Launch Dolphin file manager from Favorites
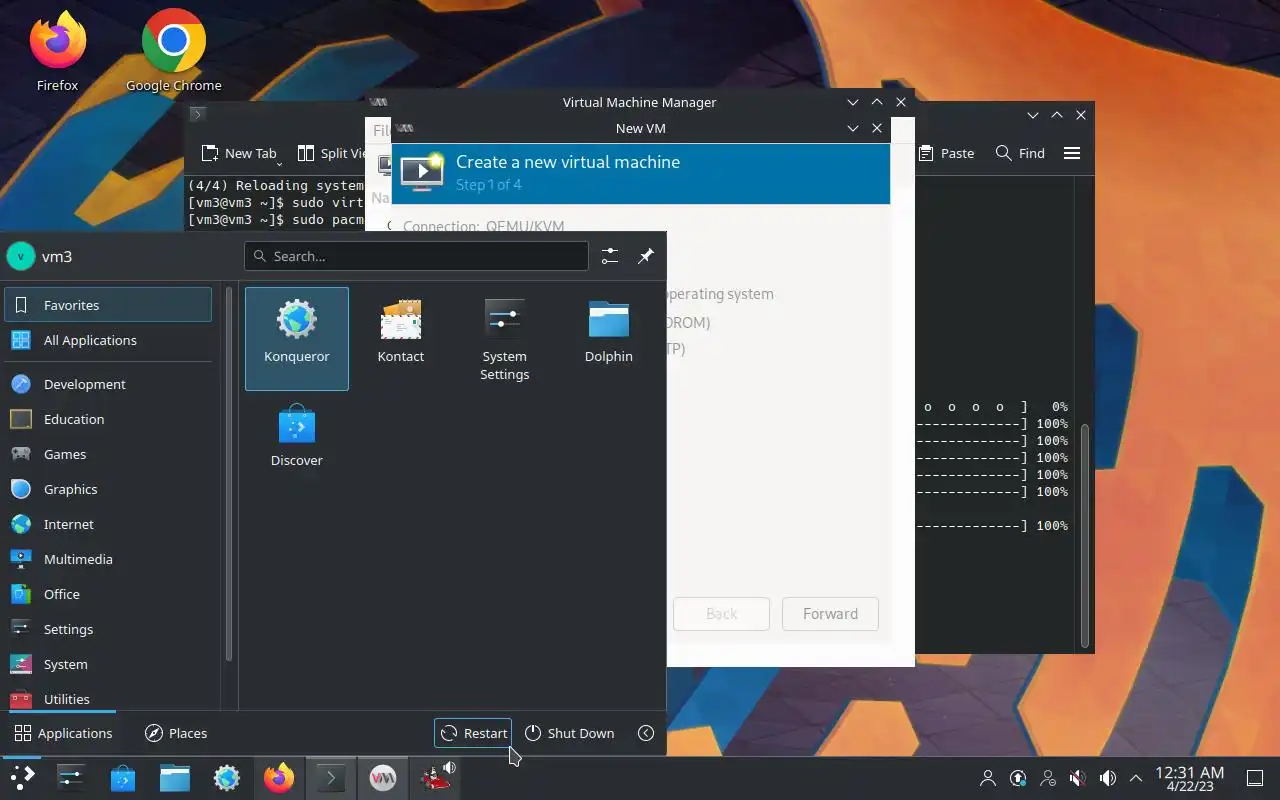The height and width of the screenshot is (800, 1280). 609,338
